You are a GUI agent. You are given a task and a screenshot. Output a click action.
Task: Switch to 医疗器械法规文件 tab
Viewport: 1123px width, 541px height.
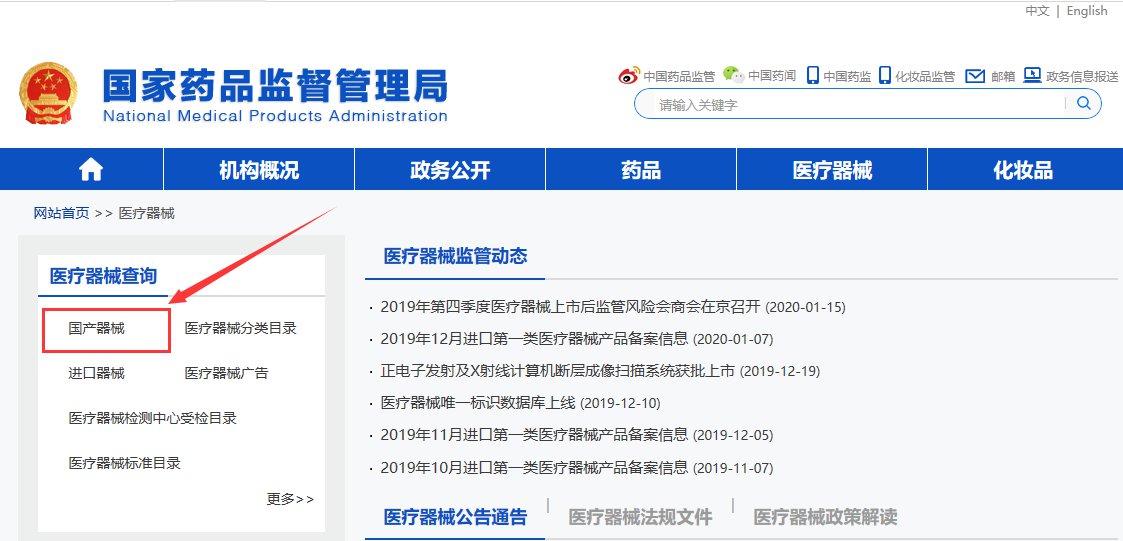(640, 517)
